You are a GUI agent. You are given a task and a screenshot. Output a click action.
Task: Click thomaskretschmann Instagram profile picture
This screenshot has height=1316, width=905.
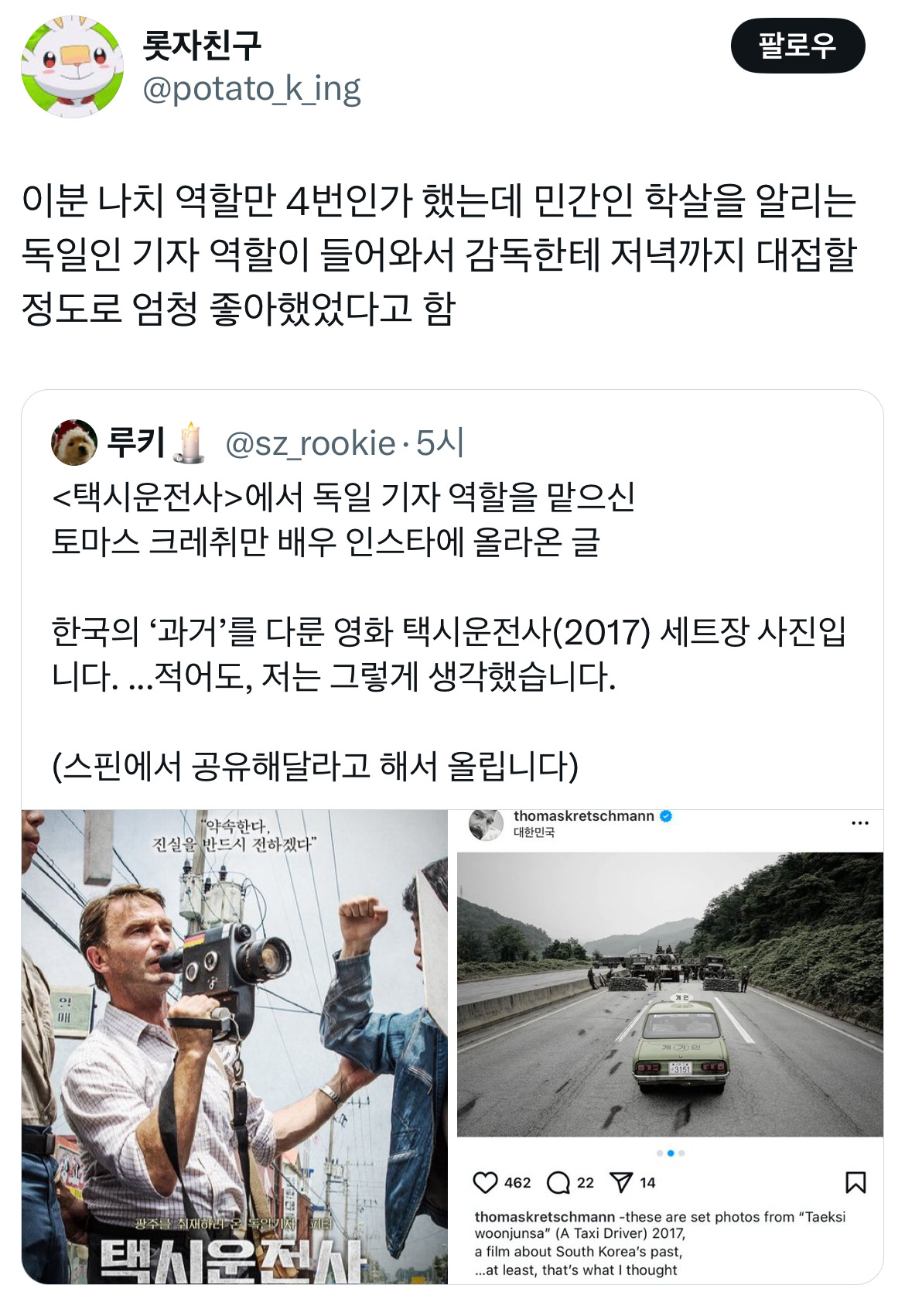pyautogui.click(x=487, y=824)
